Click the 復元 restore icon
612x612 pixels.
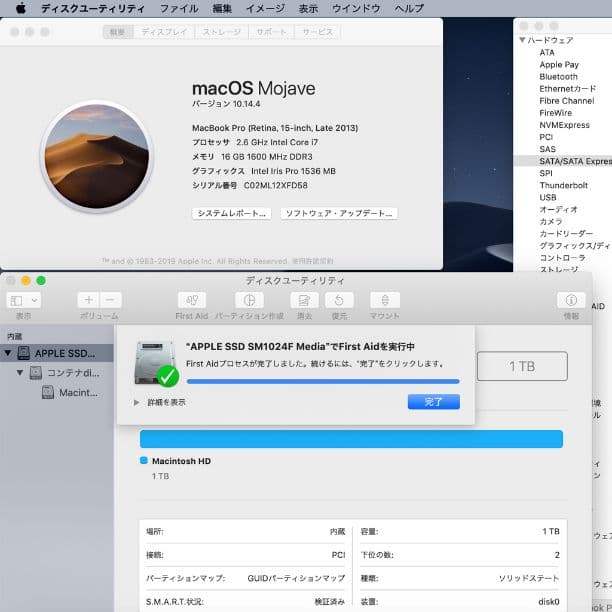(x=339, y=300)
